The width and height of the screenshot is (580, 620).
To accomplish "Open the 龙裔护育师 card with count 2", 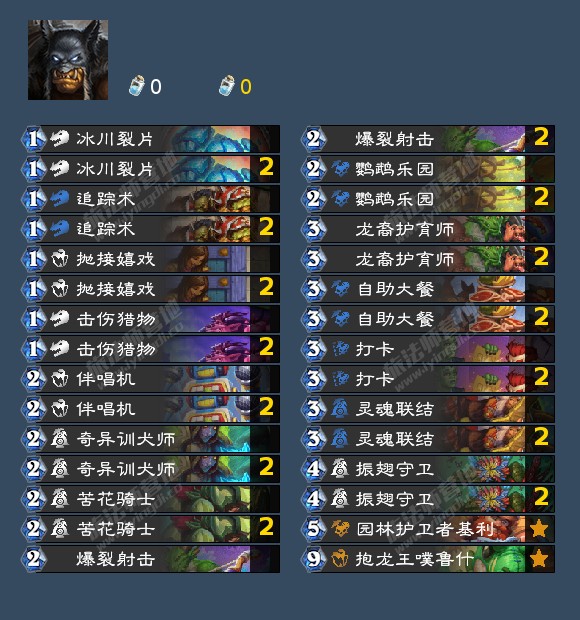I will [x=428, y=259].
